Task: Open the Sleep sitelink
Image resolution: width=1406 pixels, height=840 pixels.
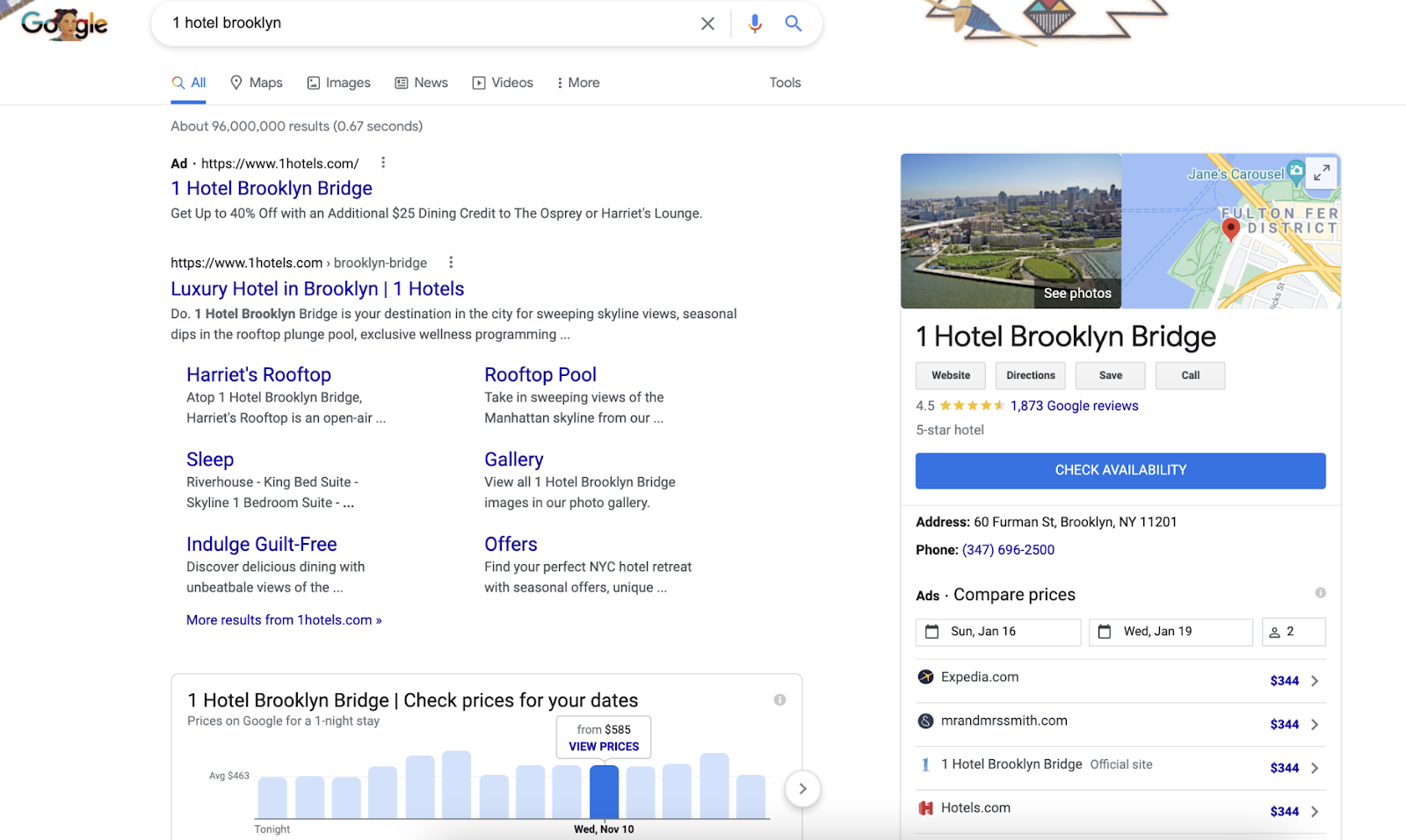Action: (x=210, y=460)
